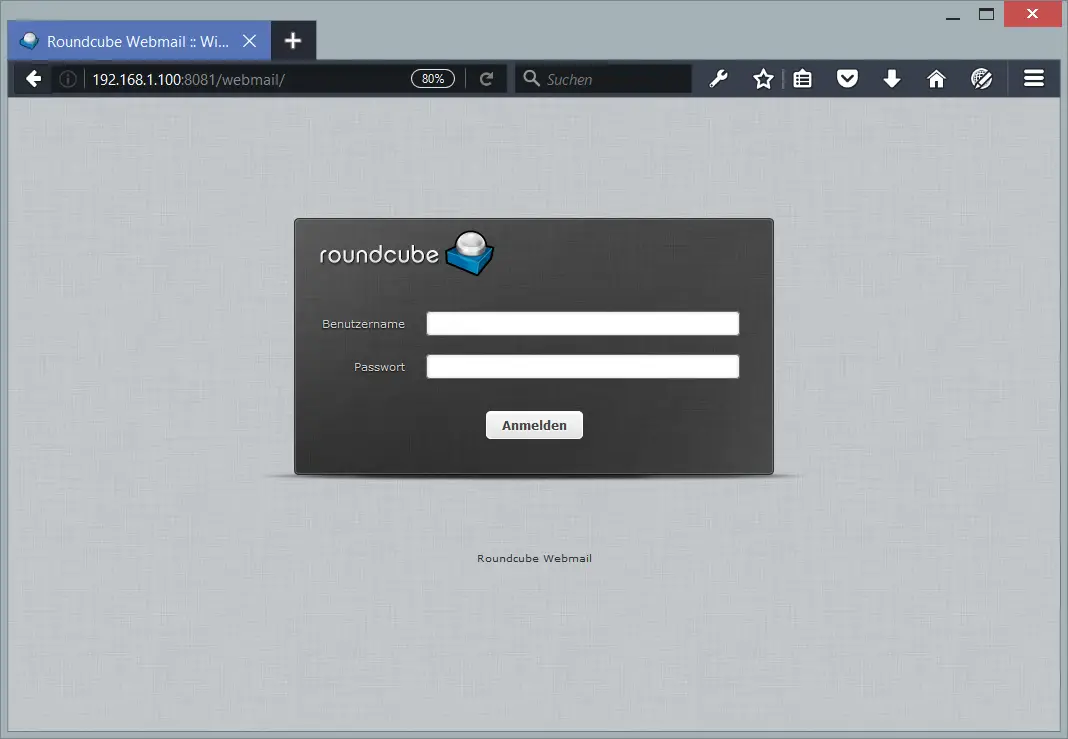
Task: Click the Passwort input field
Action: 582,366
